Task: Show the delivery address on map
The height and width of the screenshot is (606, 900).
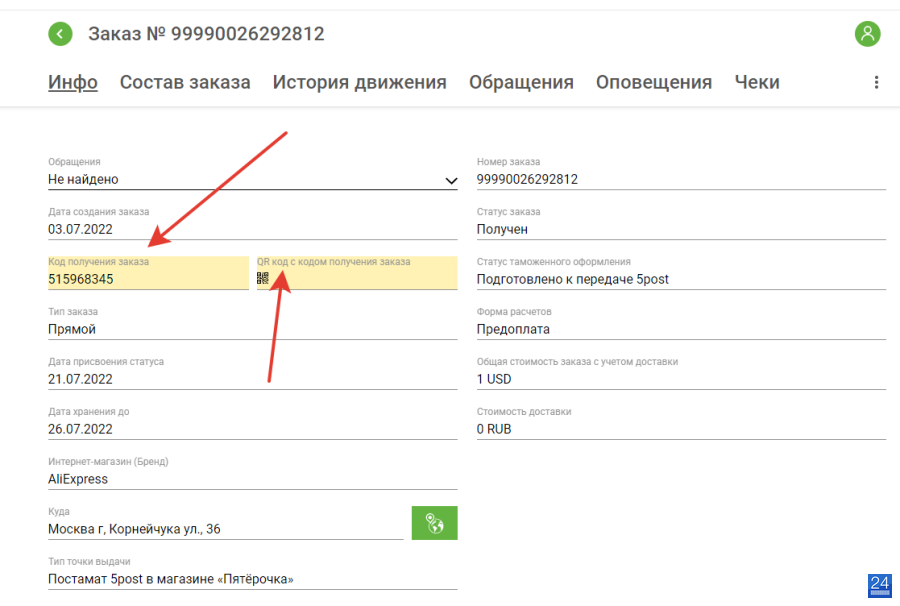Action: coord(435,523)
